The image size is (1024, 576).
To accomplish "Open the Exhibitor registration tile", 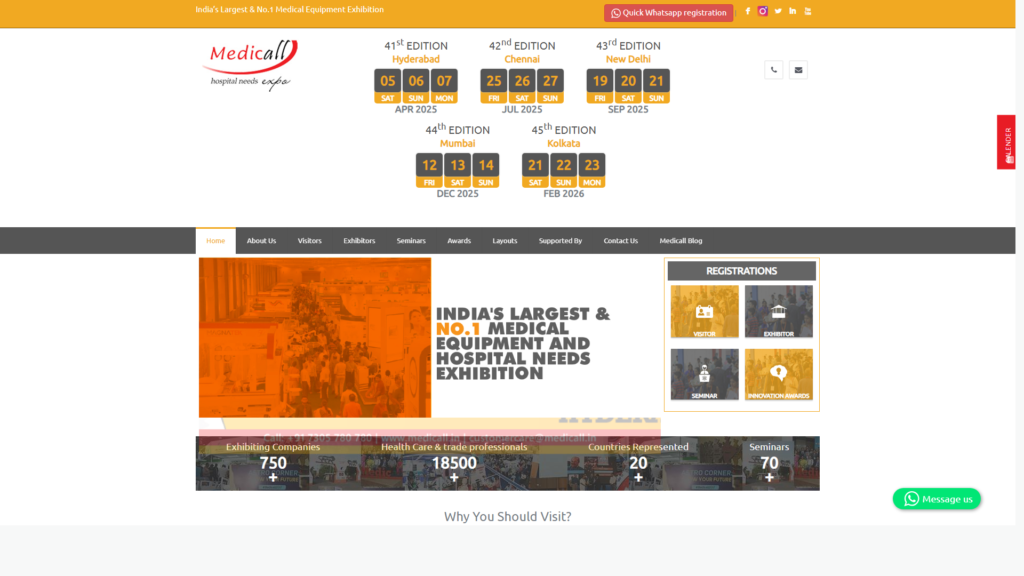I will [778, 312].
